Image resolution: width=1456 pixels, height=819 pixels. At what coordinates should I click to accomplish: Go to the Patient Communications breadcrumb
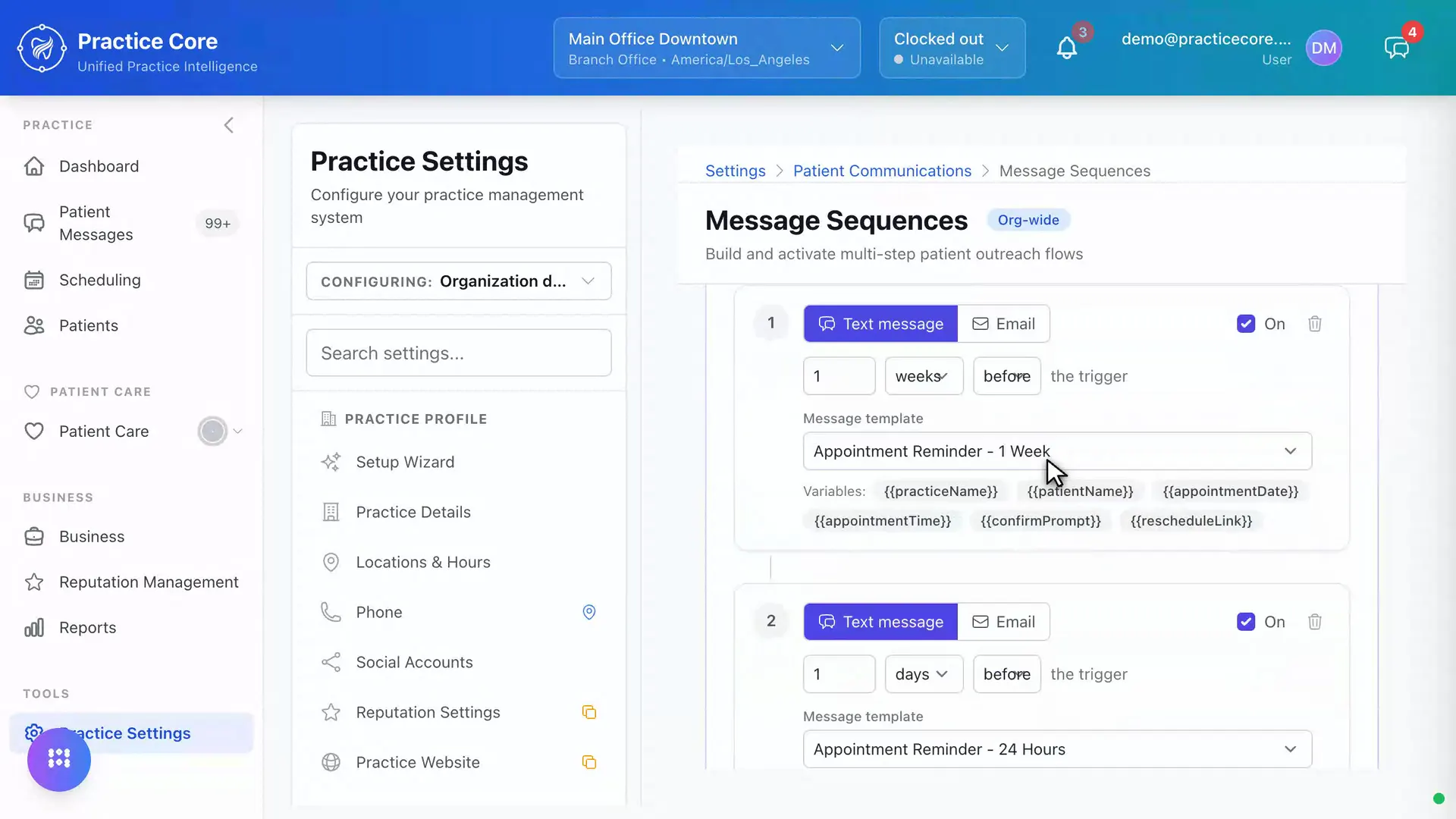tap(882, 171)
